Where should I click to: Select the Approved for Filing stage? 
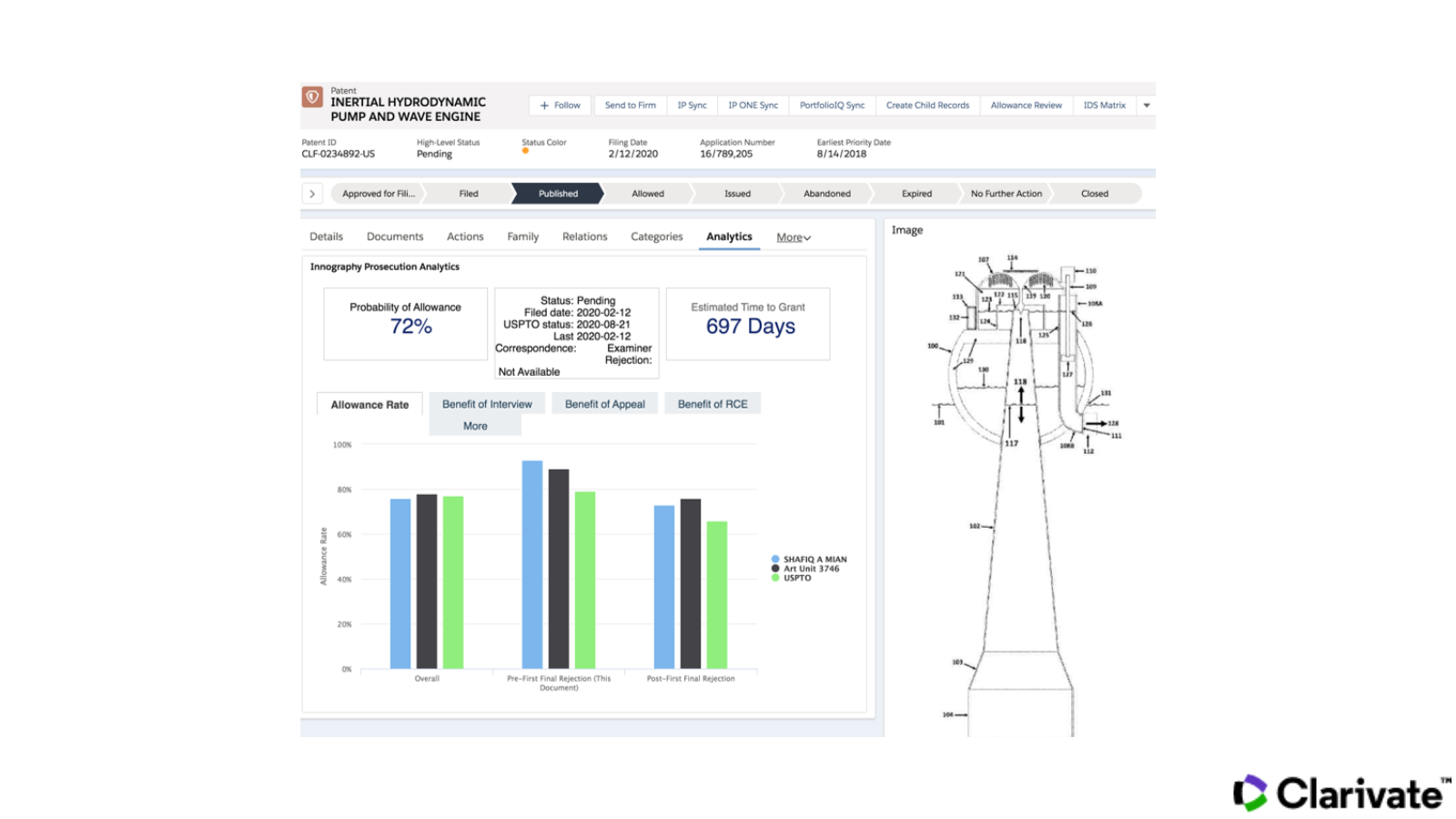(x=378, y=194)
